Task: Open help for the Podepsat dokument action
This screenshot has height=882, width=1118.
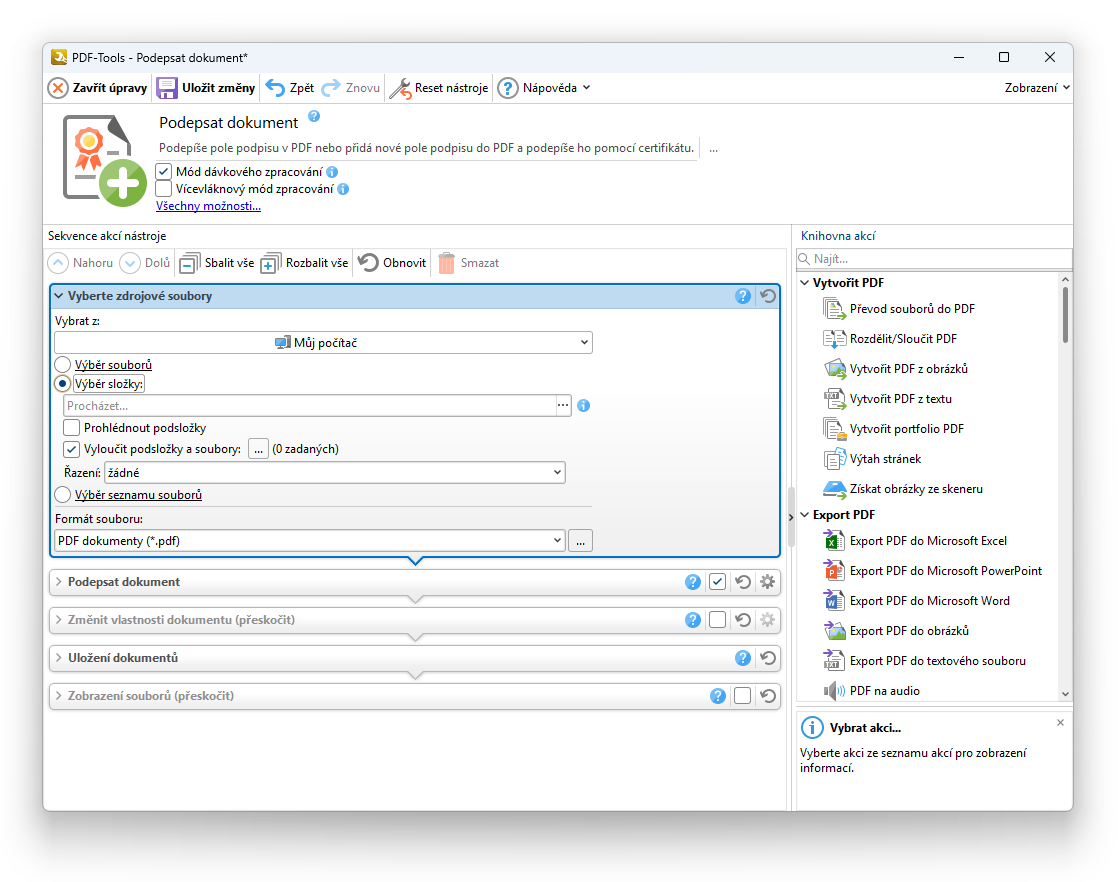Action: pyautogui.click(x=693, y=582)
